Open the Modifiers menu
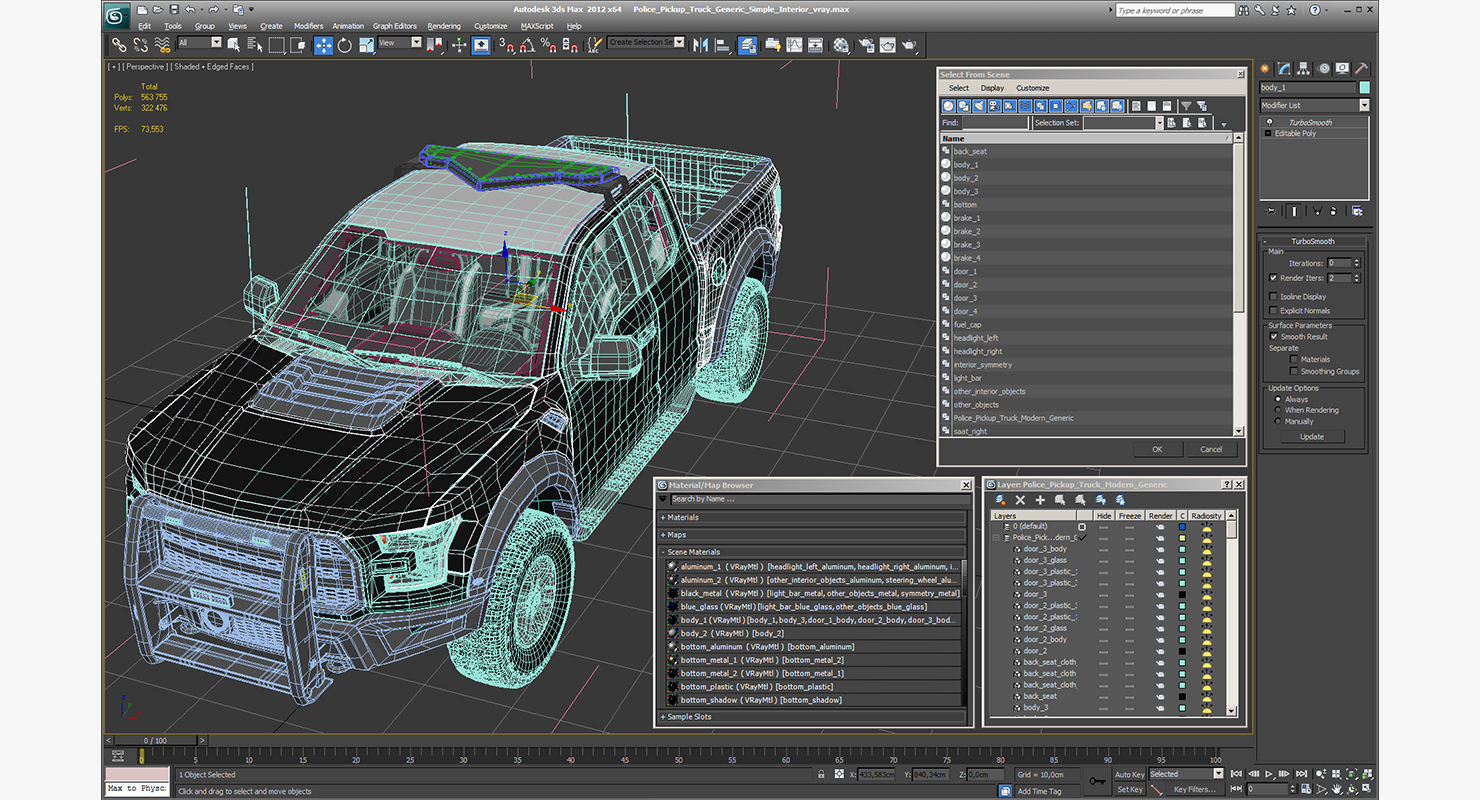1480x800 pixels. point(308,26)
